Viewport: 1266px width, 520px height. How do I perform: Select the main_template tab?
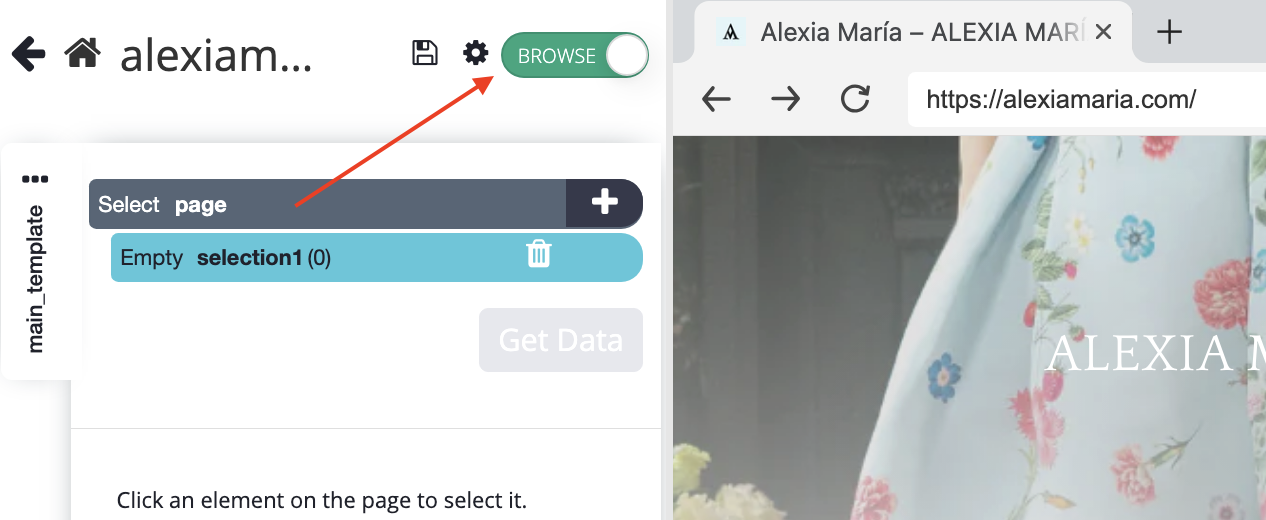pyautogui.click(x=36, y=278)
